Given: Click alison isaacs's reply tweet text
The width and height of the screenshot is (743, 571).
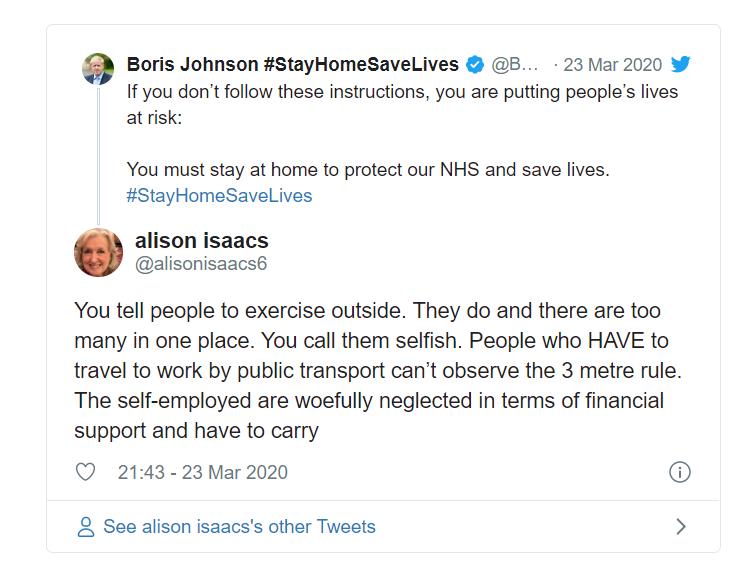Looking at the screenshot, I should tap(378, 371).
